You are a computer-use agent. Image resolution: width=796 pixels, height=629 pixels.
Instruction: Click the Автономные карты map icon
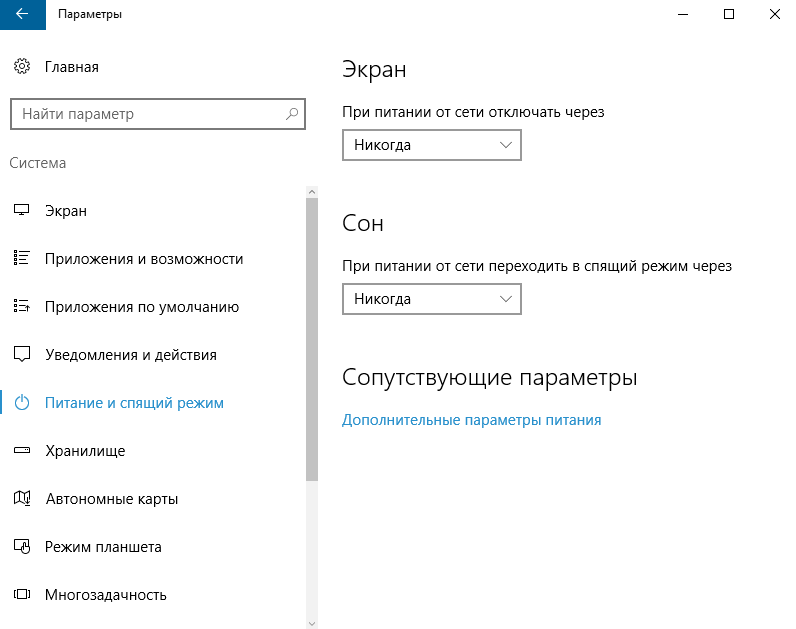pos(22,498)
